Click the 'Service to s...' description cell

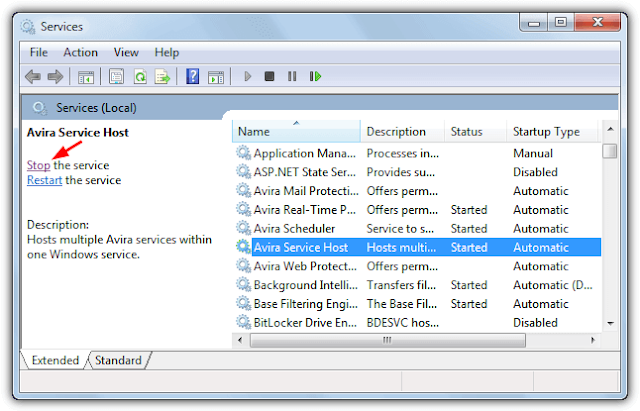click(400, 228)
